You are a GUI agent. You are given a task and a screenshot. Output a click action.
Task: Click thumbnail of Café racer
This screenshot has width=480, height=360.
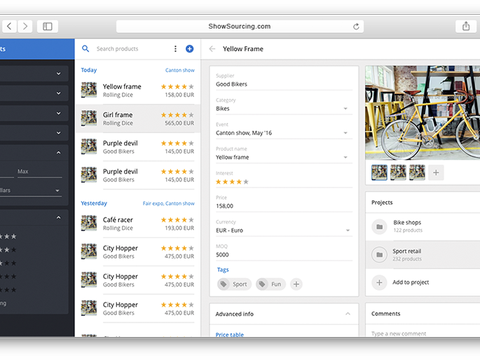click(89, 223)
